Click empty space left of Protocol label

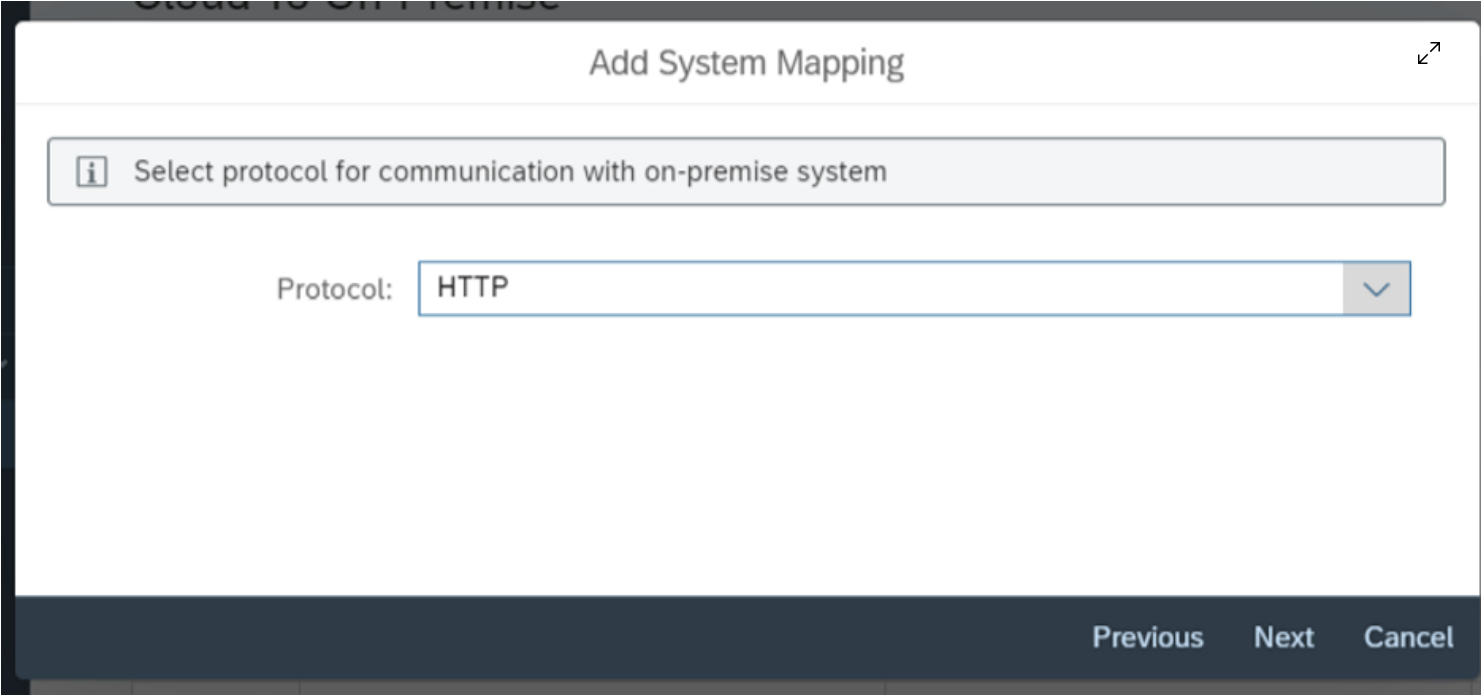pyautogui.click(x=150, y=290)
